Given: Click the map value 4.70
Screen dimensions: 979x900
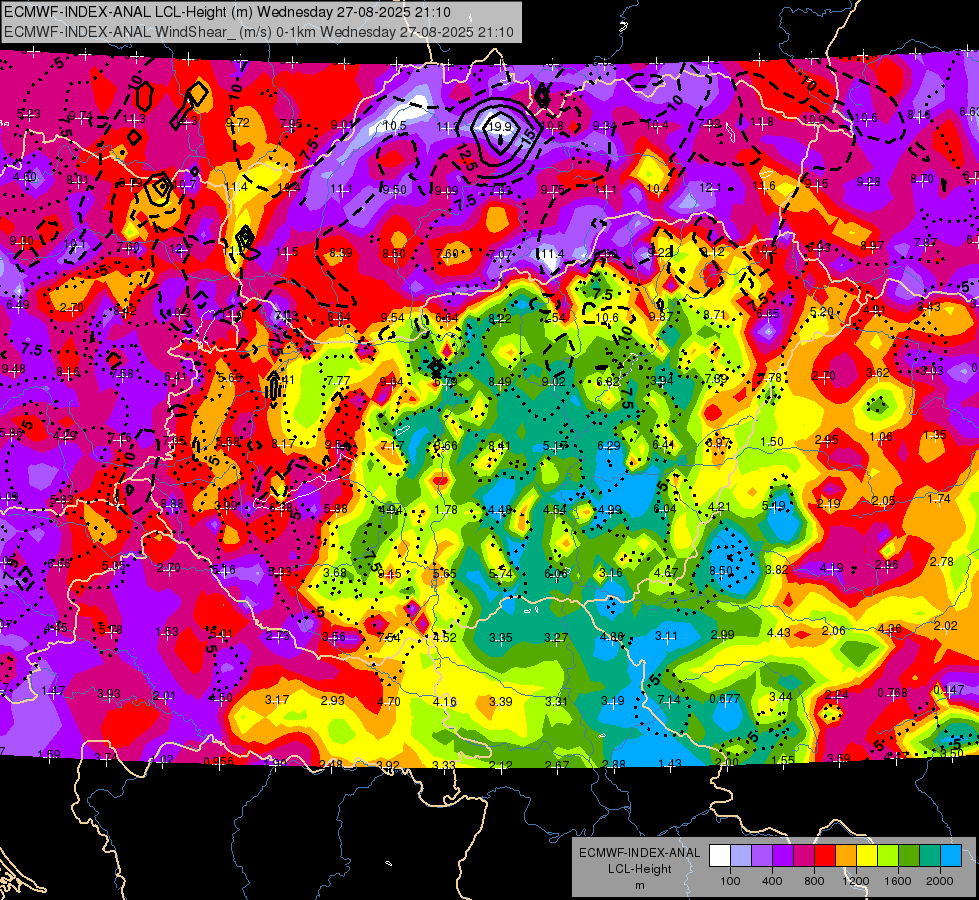Looking at the screenshot, I should click(388, 701).
